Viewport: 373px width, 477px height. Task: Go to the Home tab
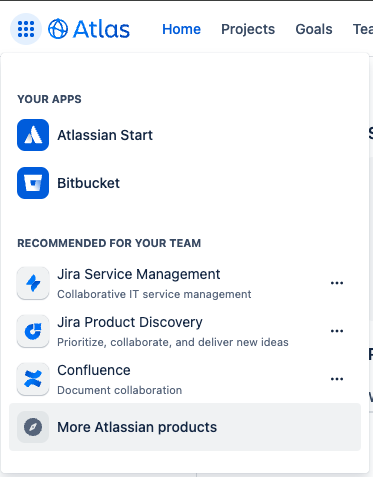[x=181, y=29]
